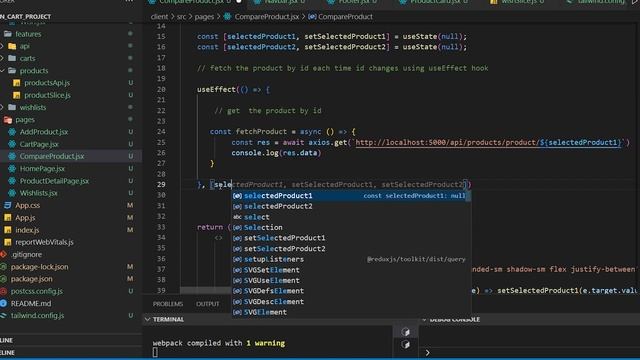Open ProductDetailPage.jsx file
The height and width of the screenshot is (360, 640).
point(54,181)
